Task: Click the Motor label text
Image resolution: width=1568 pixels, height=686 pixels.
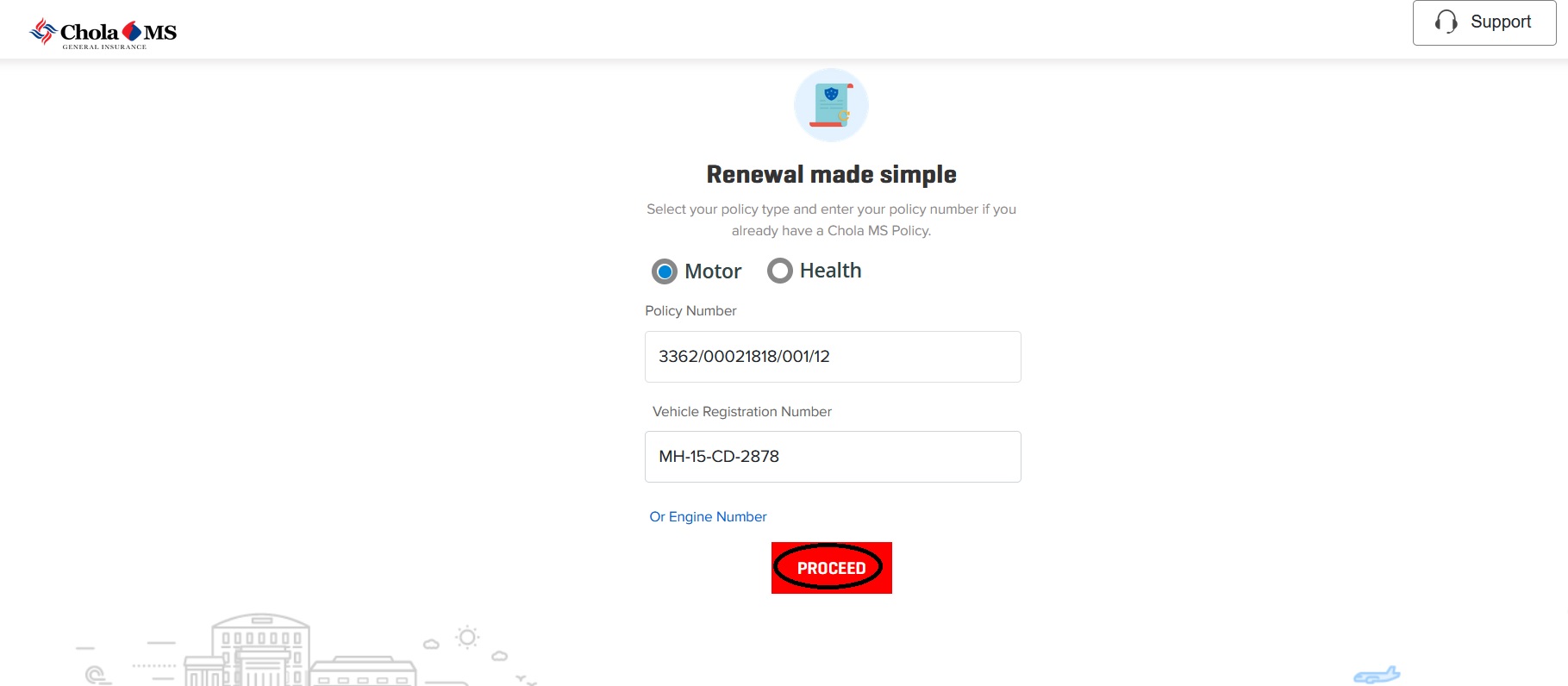Action: pyautogui.click(x=713, y=271)
